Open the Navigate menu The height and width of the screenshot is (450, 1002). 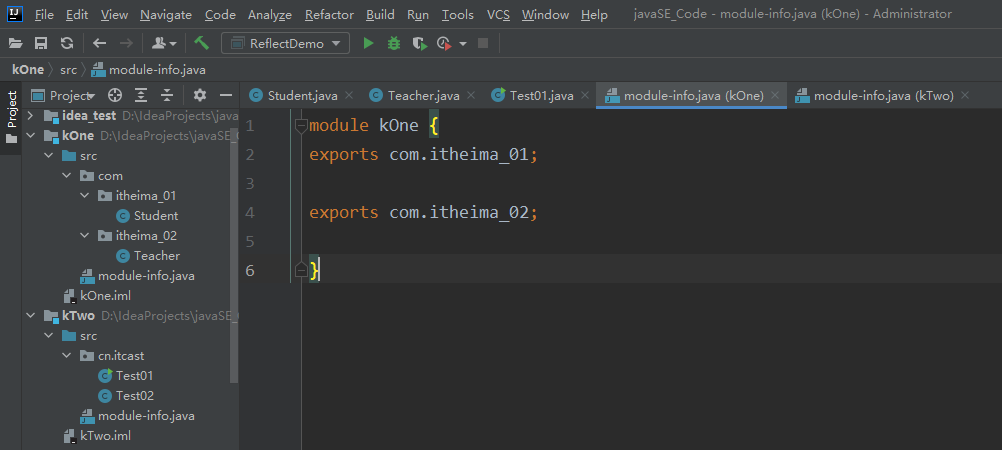(166, 14)
